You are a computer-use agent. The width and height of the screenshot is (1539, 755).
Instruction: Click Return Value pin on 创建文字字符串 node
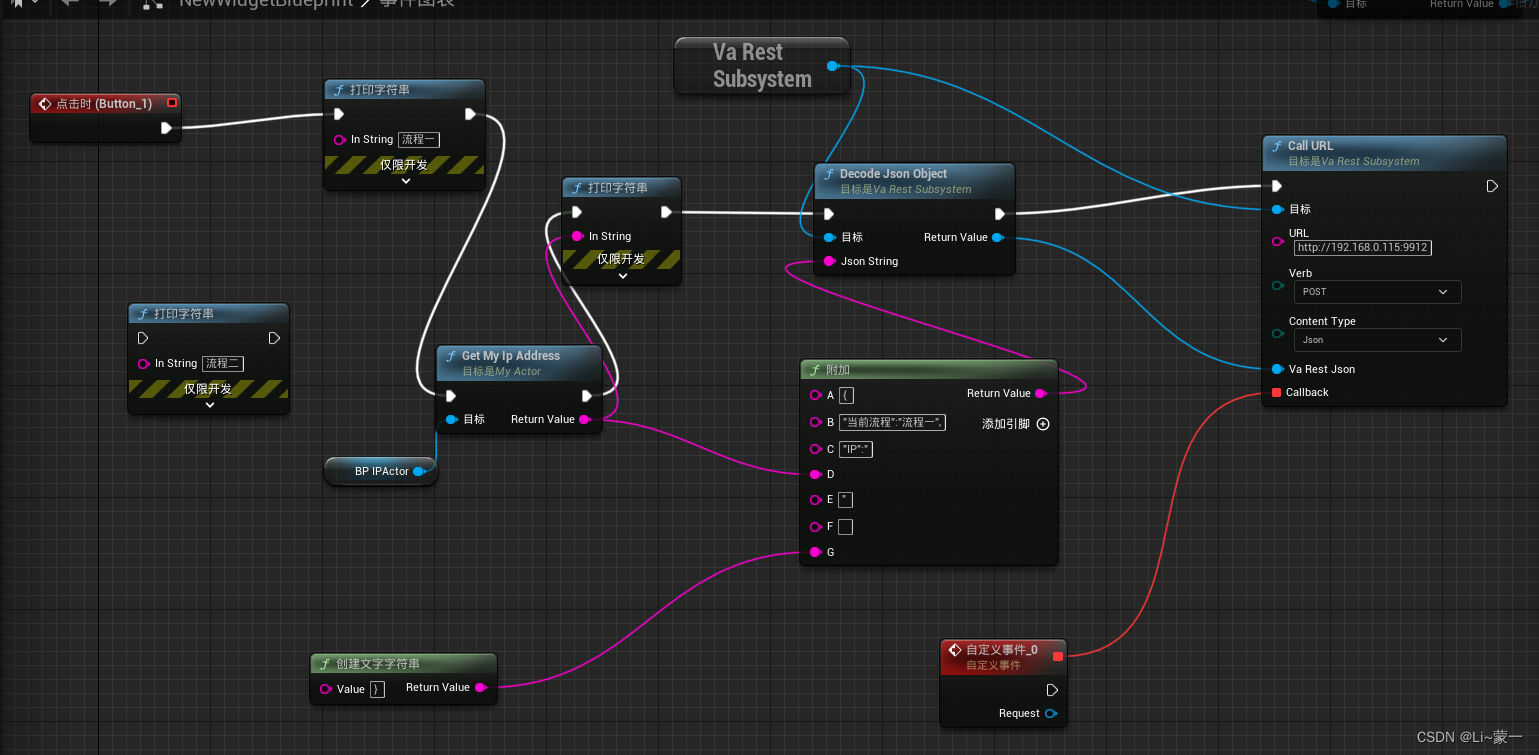pos(480,688)
